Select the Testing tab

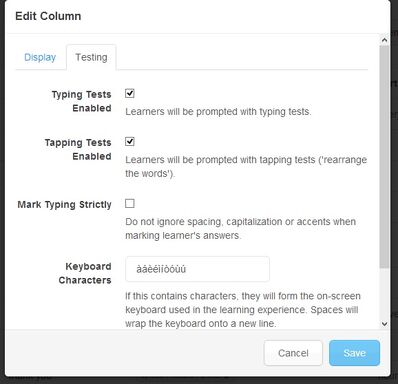pyautogui.click(x=91, y=57)
